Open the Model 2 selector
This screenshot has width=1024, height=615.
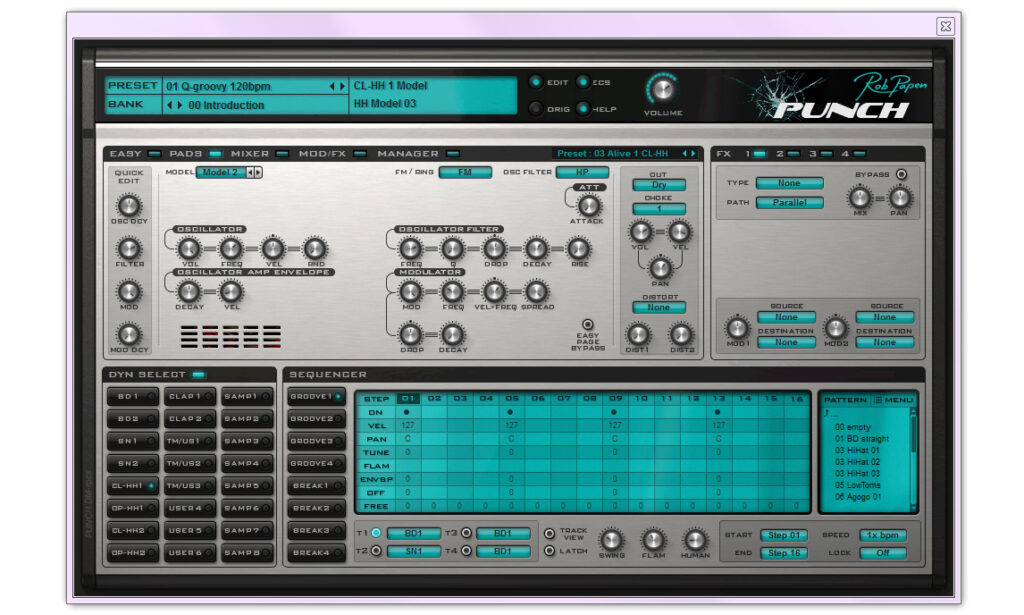[221, 172]
